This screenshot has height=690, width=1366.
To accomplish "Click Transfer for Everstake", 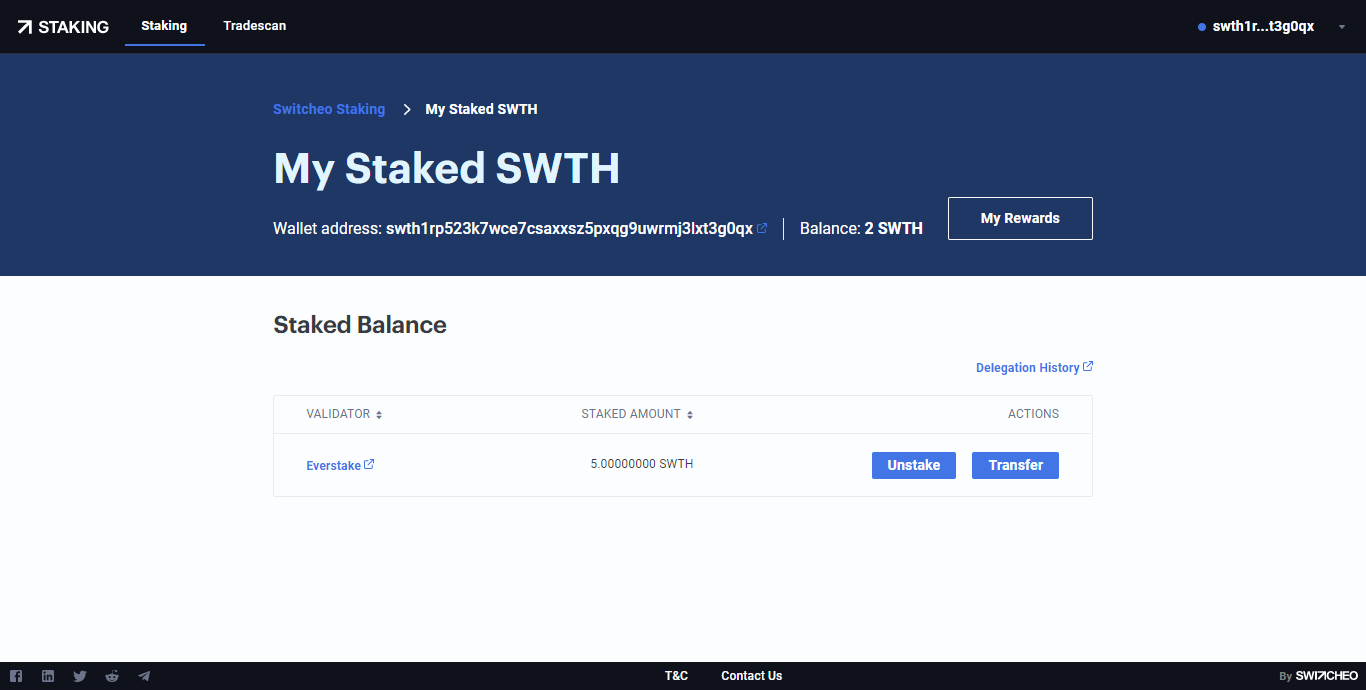I will 1015,465.
